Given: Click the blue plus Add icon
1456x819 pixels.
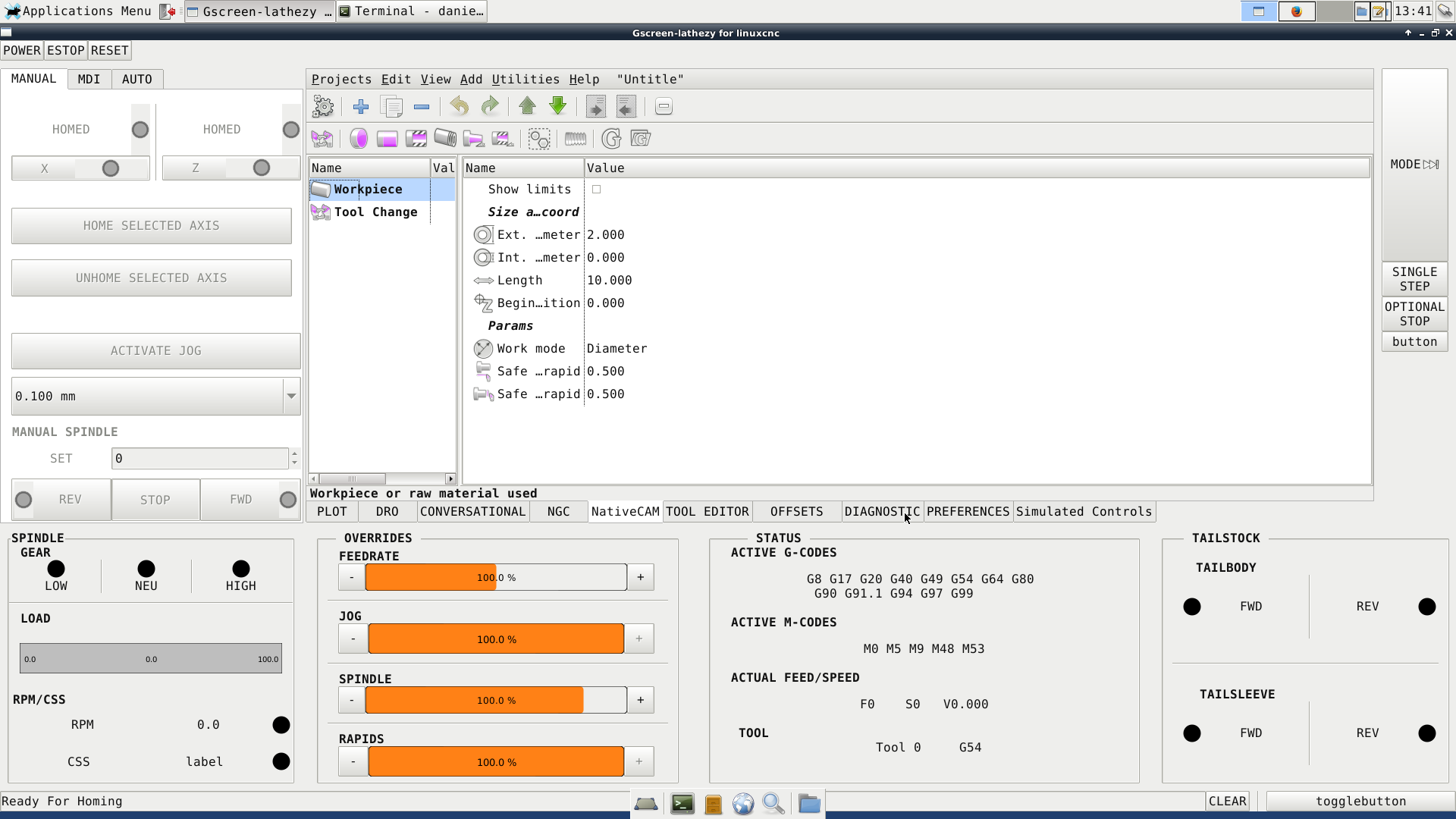Looking at the screenshot, I should coord(361,107).
